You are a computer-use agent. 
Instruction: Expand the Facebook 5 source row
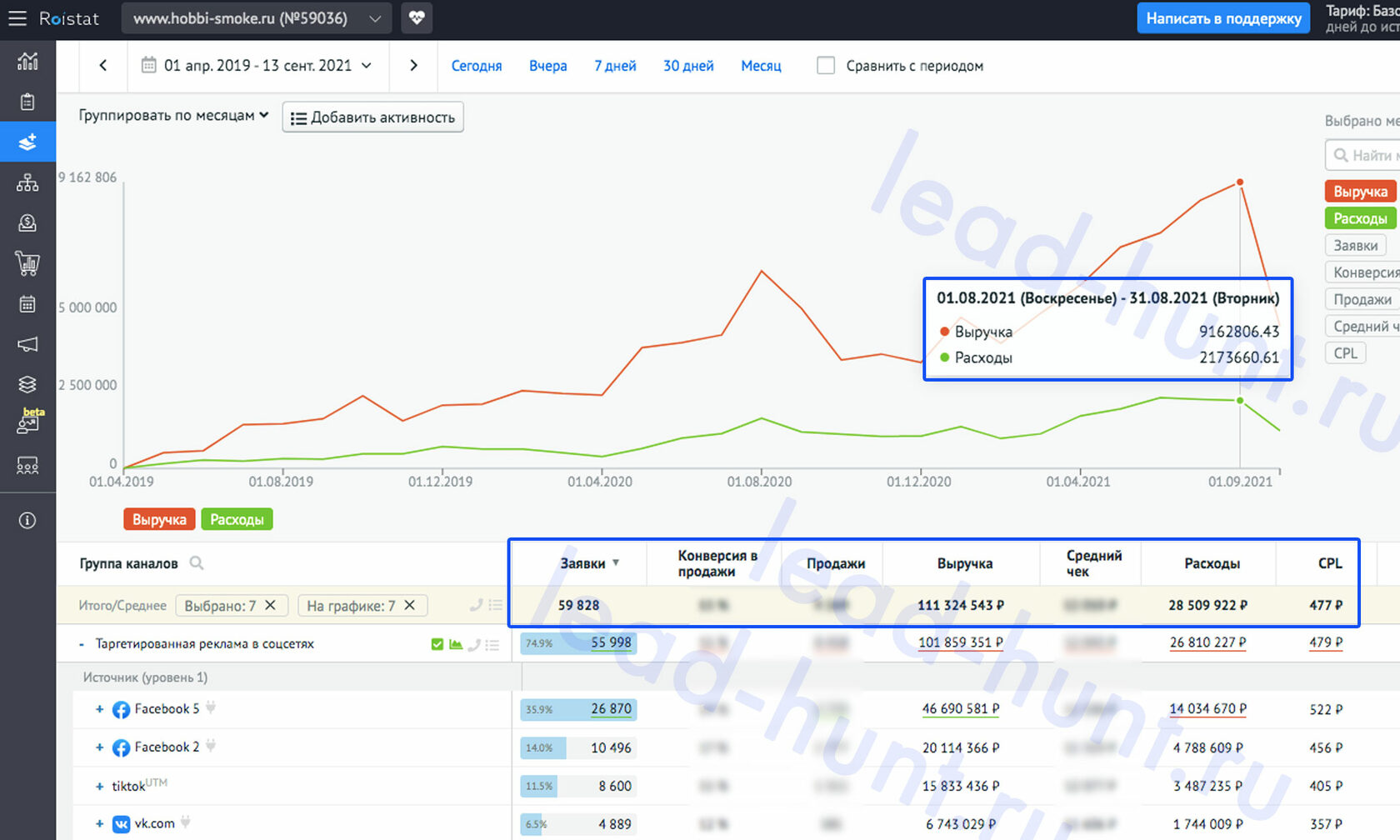(x=99, y=709)
